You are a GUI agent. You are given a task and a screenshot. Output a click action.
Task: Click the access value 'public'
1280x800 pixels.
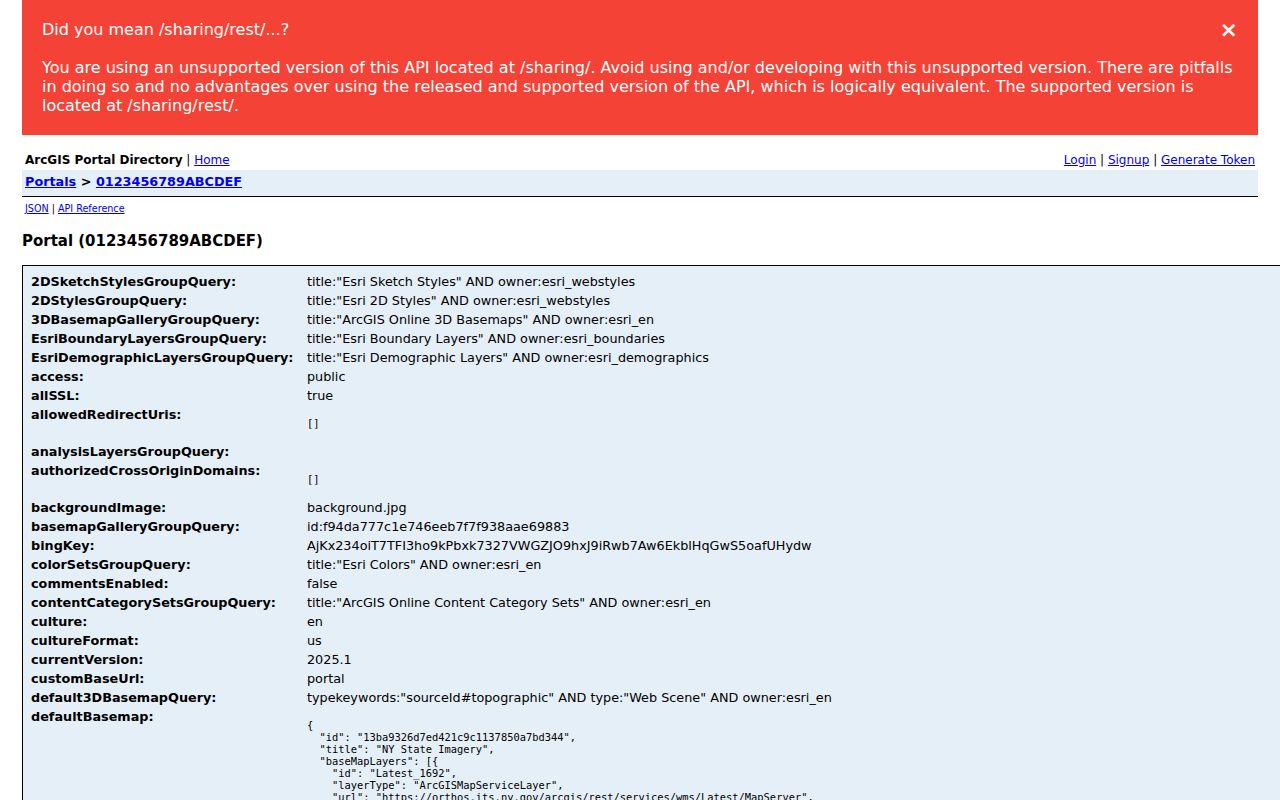[x=326, y=377]
